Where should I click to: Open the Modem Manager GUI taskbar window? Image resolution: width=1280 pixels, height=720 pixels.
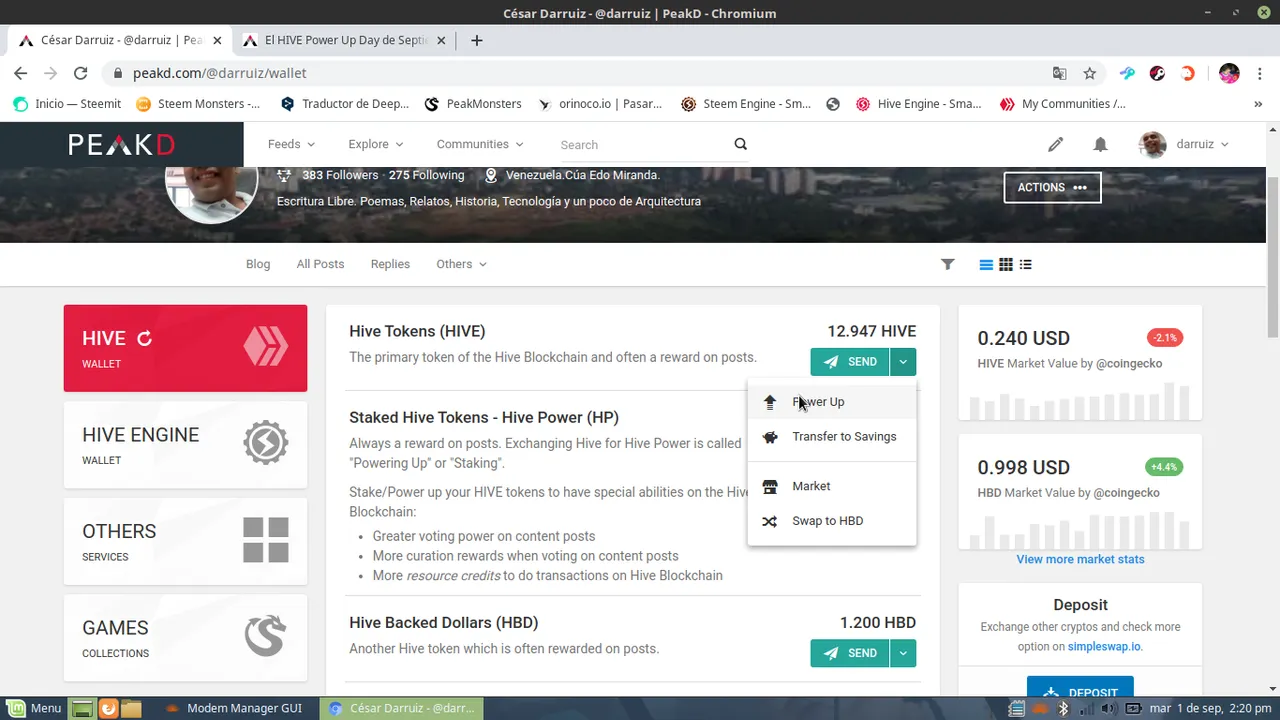pos(235,708)
